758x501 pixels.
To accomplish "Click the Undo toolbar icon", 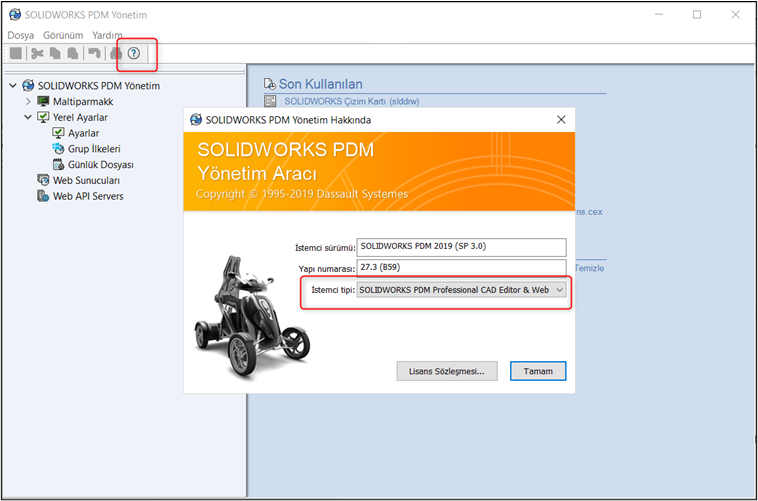I will pos(94,53).
